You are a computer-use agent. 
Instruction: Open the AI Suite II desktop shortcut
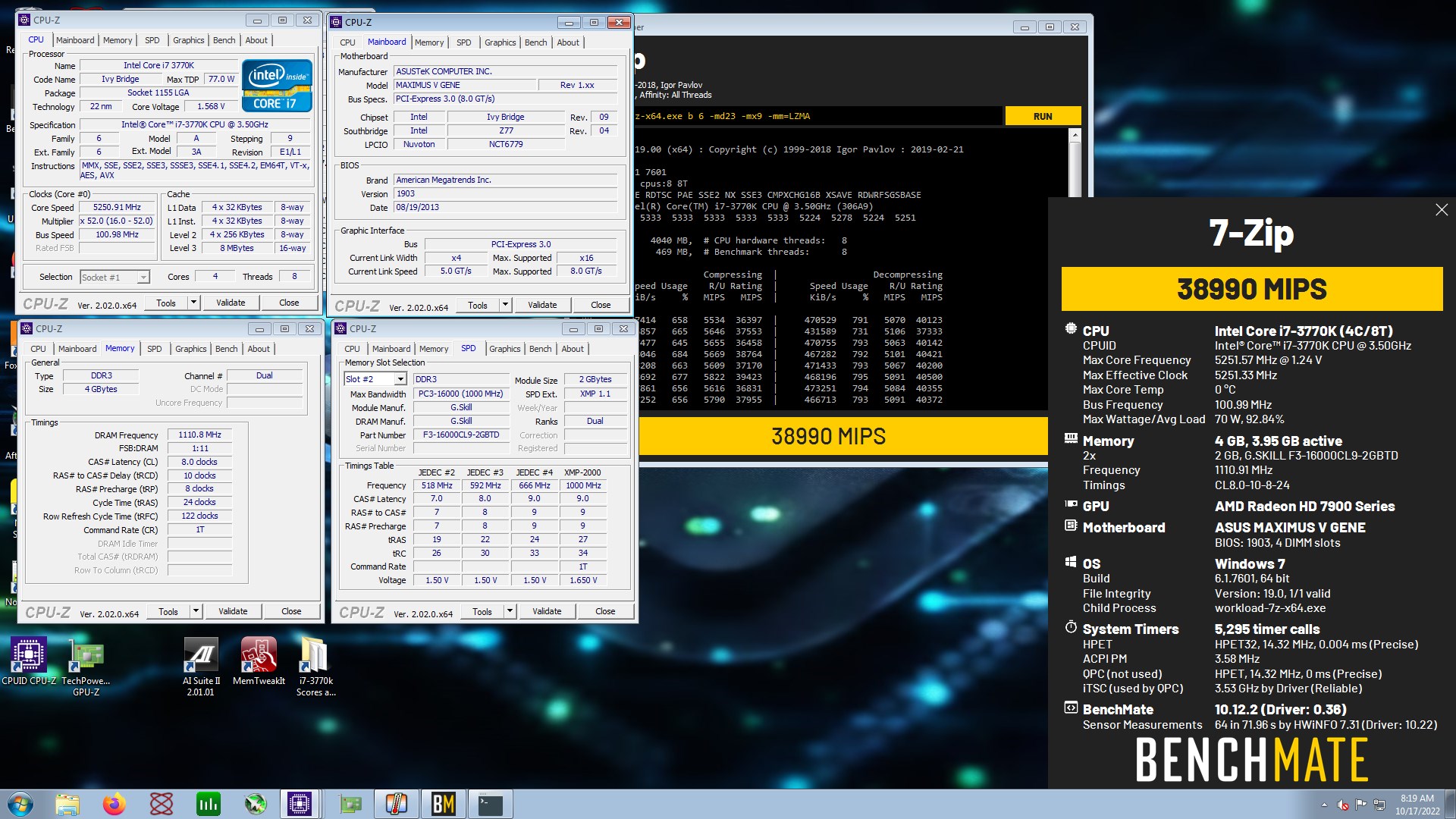[x=201, y=667]
